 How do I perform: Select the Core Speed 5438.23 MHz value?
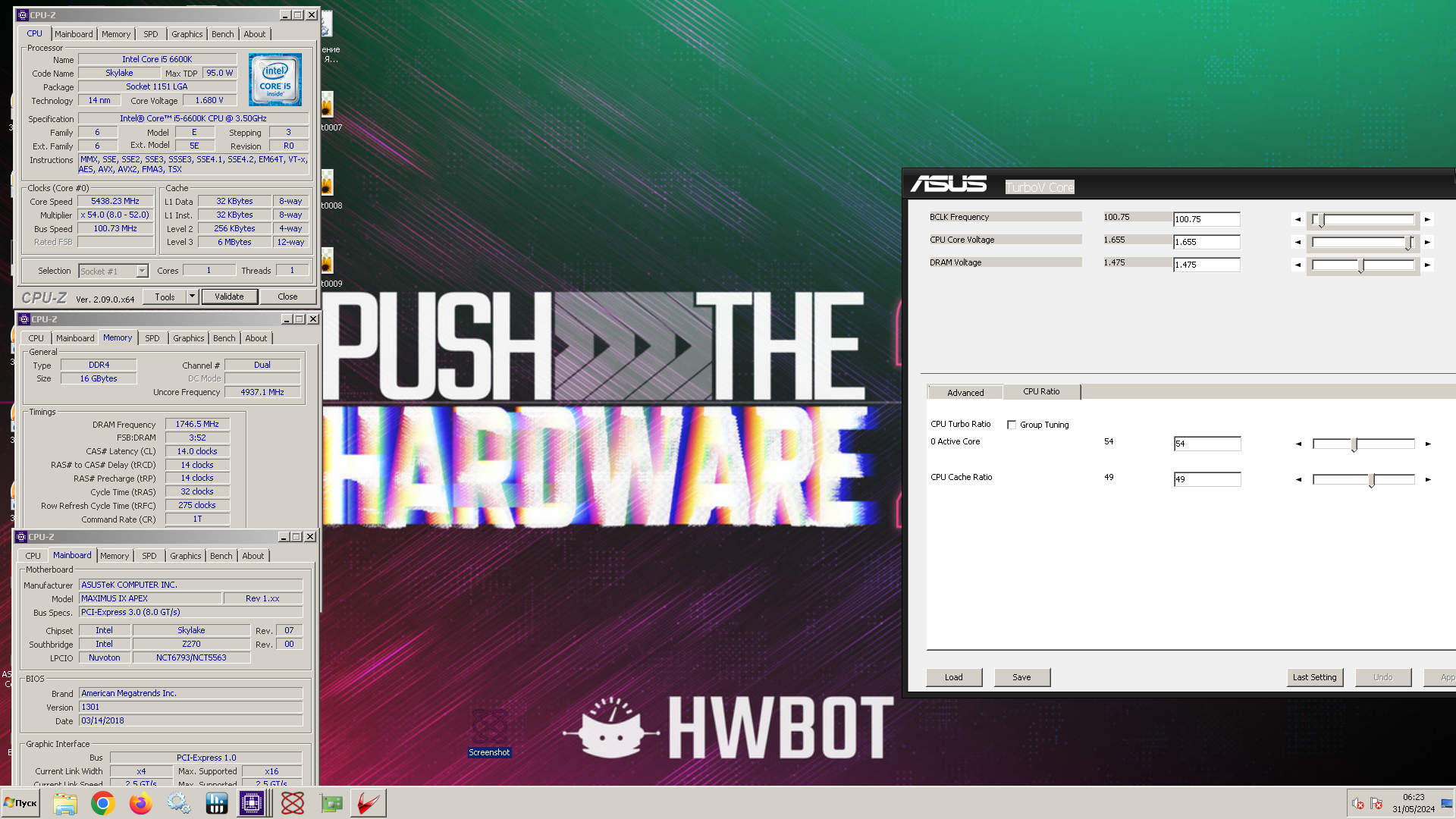(x=115, y=202)
